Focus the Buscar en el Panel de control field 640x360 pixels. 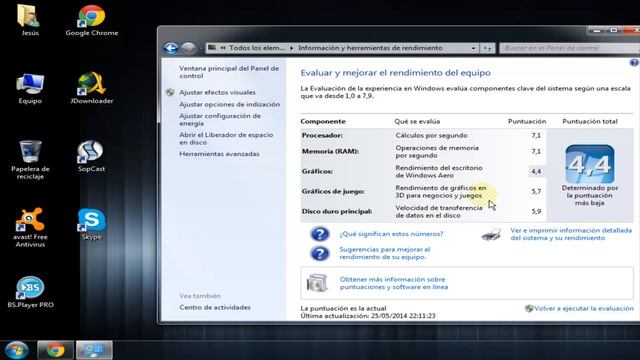point(569,48)
